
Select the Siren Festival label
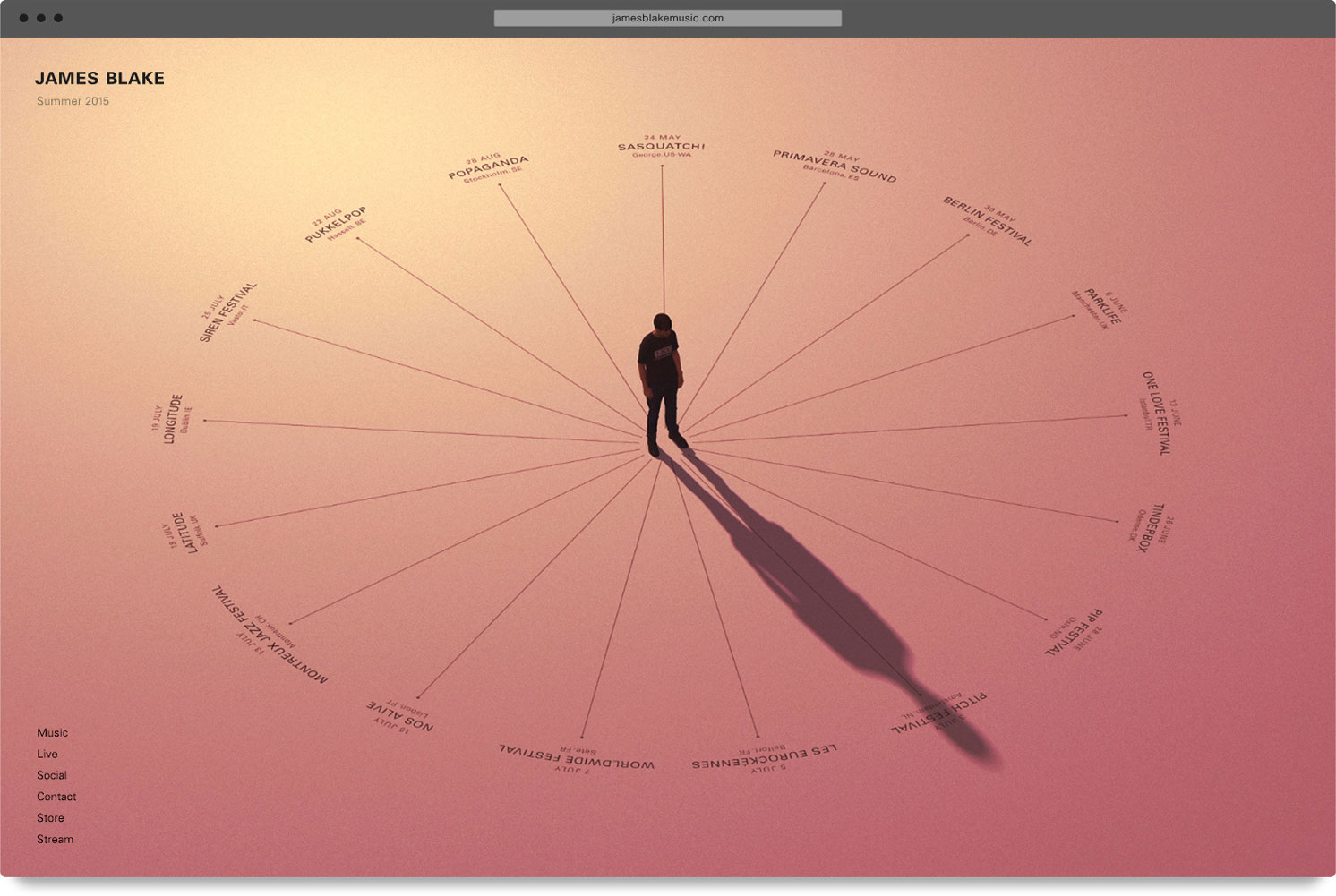(229, 311)
